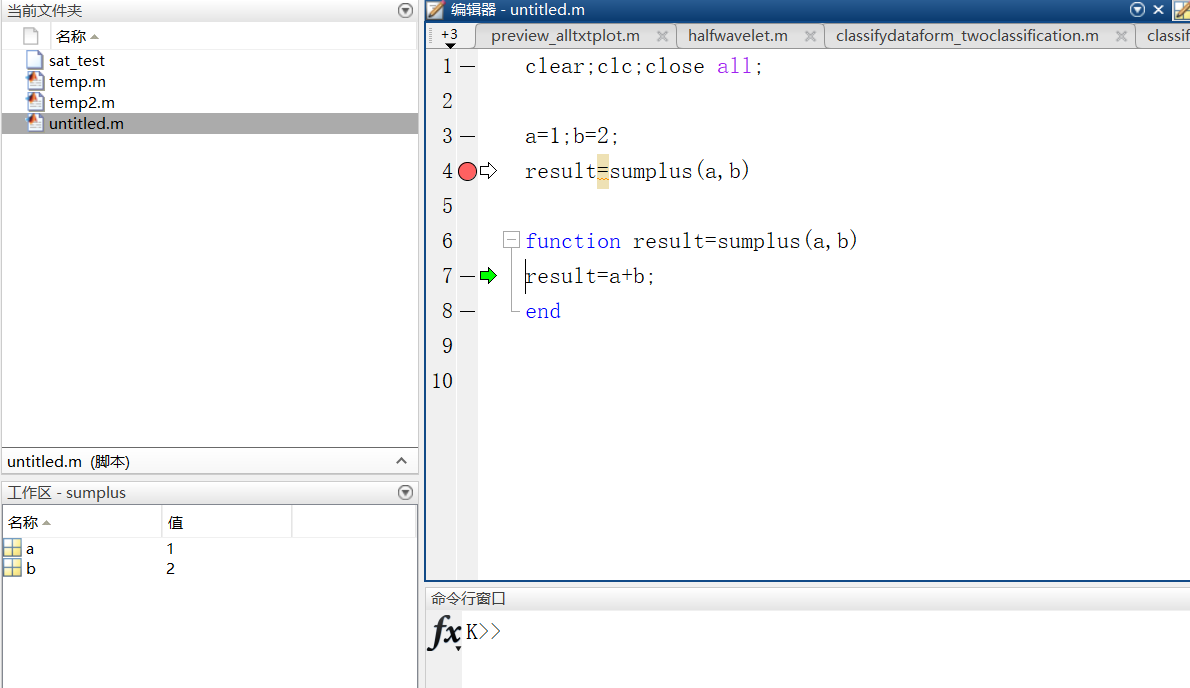Open the fx function browser button
The height and width of the screenshot is (688, 1190).
click(445, 633)
